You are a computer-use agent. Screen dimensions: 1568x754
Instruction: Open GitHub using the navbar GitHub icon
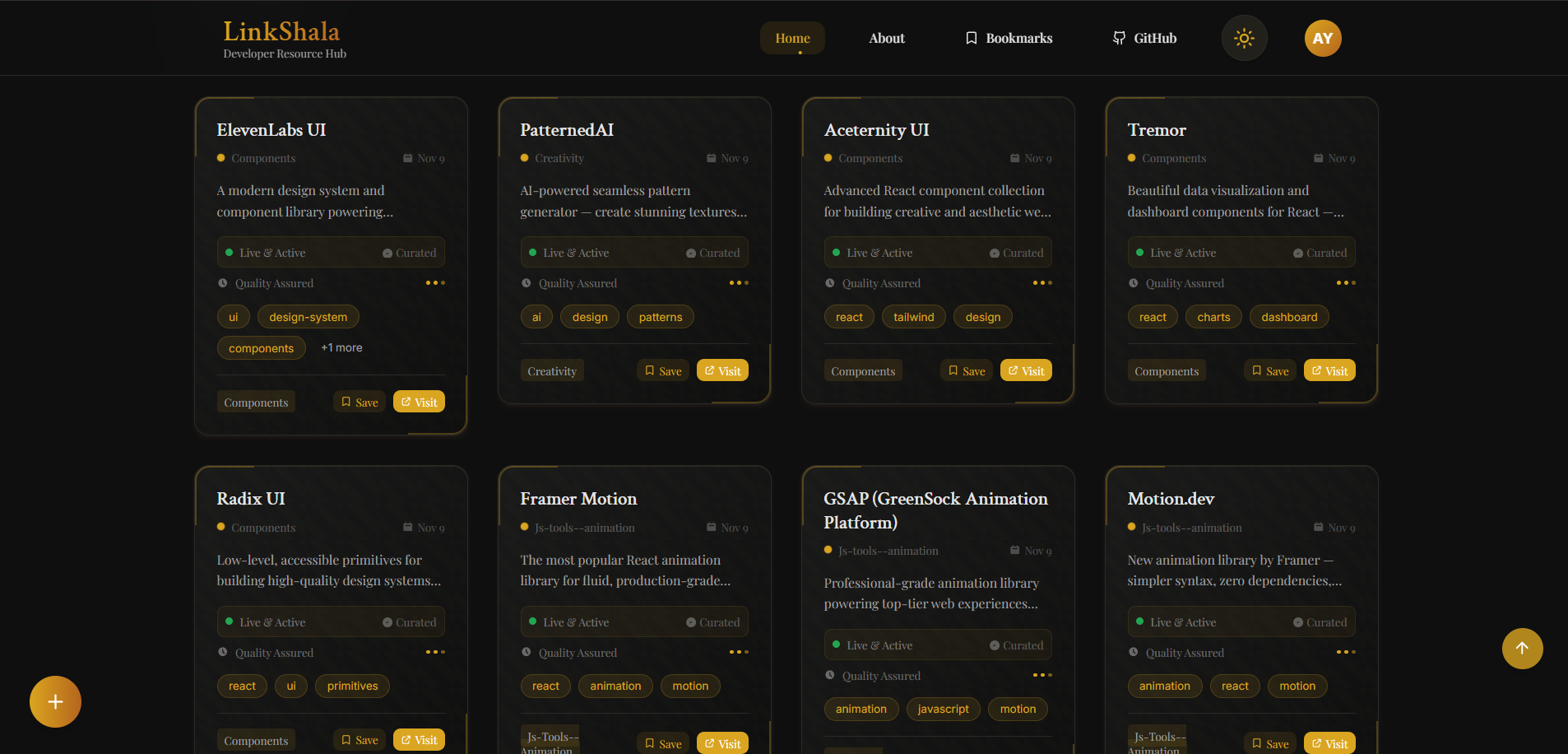1119,38
